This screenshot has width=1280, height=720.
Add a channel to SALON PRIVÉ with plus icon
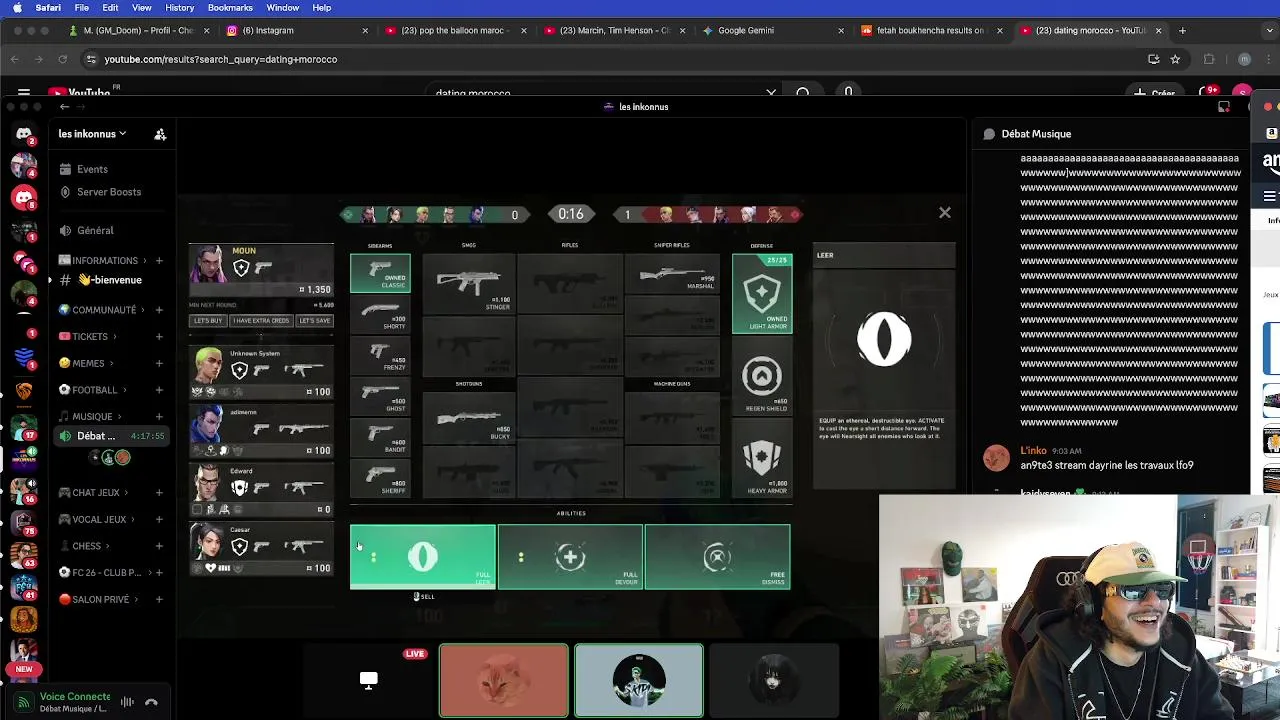[159, 599]
